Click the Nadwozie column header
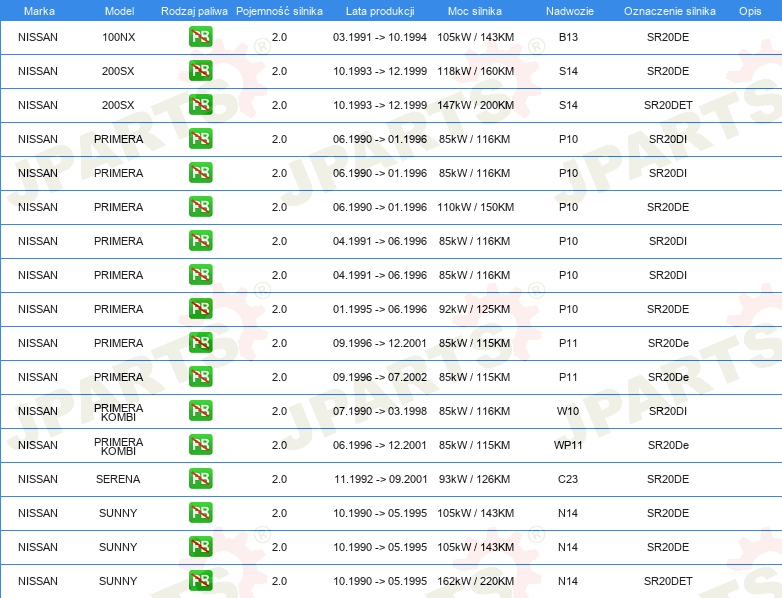The height and width of the screenshot is (598, 782). (x=570, y=11)
